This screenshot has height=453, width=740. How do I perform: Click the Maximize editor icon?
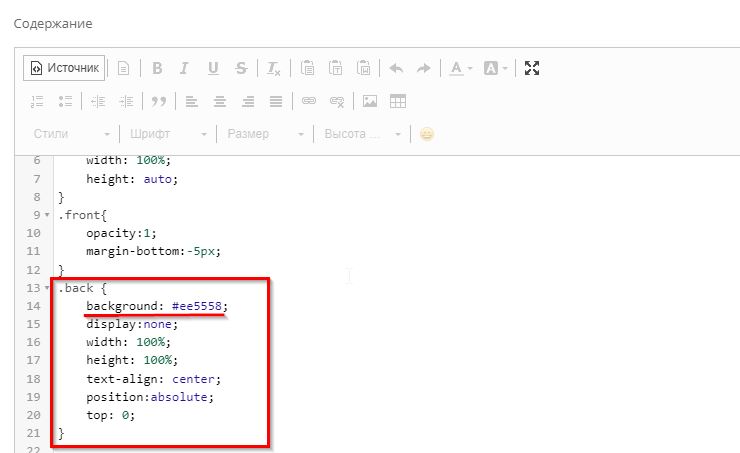pos(532,68)
